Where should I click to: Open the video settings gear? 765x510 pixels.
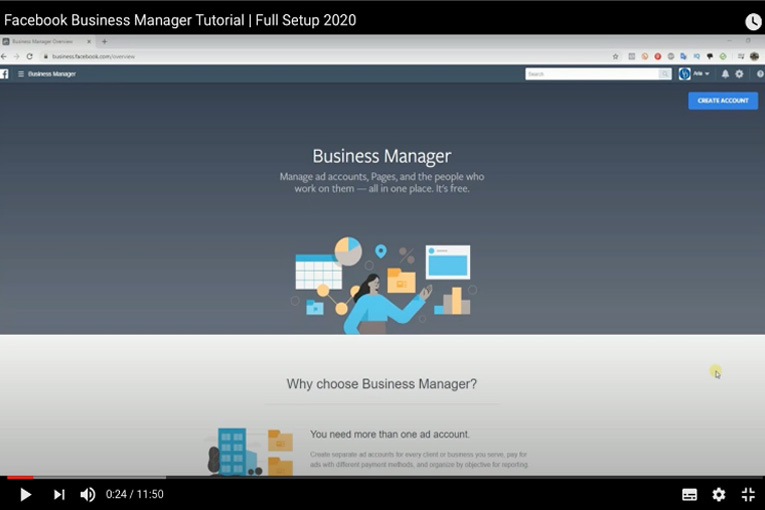point(719,494)
